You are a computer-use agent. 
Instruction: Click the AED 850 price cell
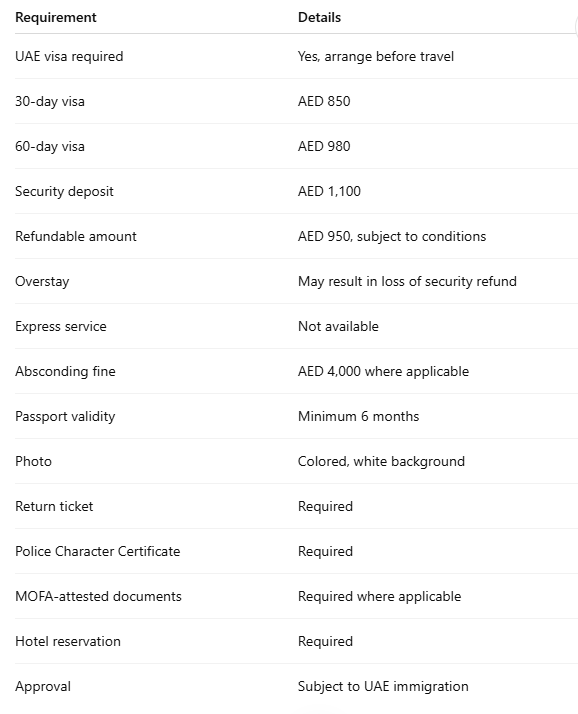[x=324, y=101]
